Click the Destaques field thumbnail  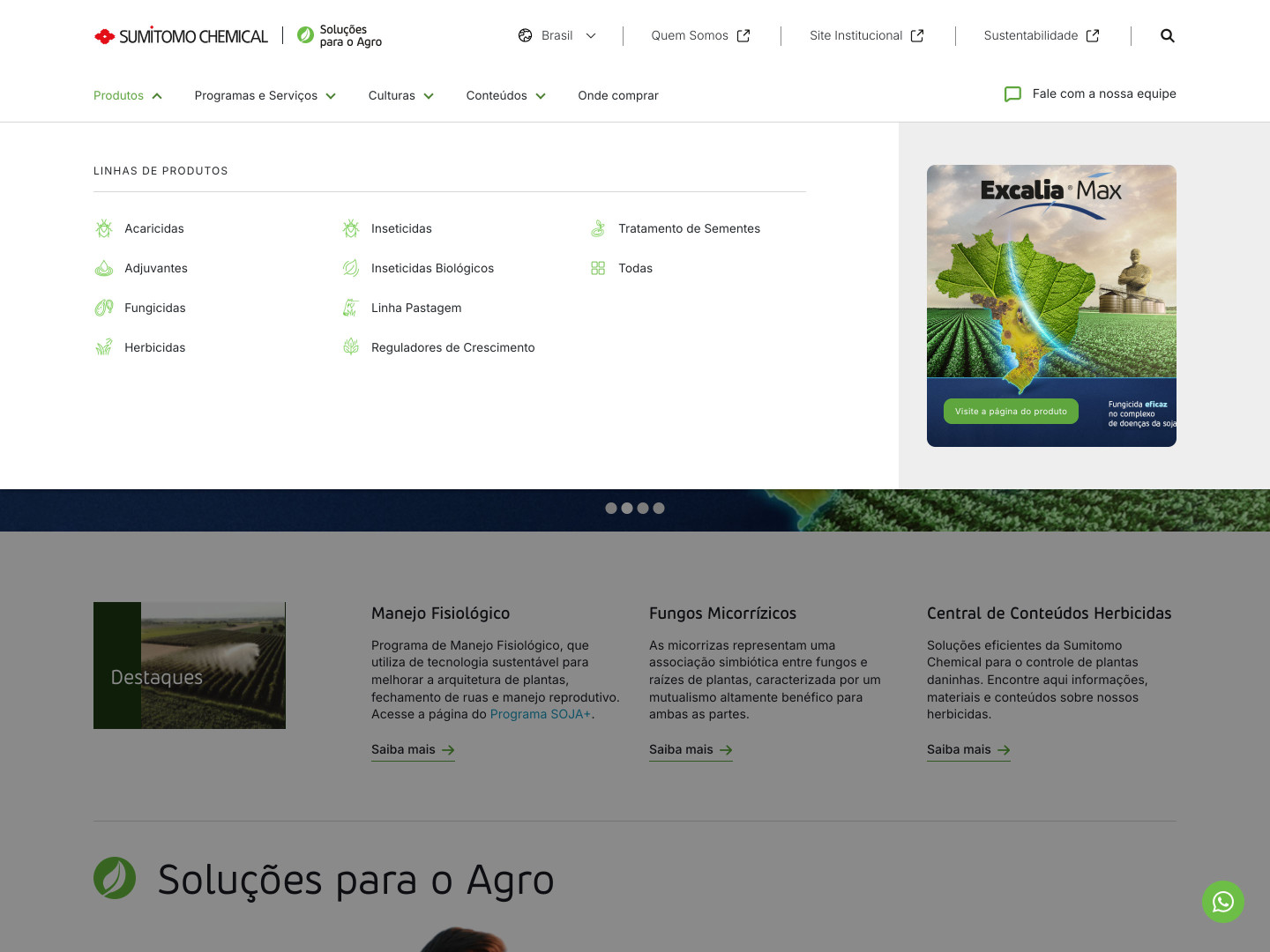pyautogui.click(x=190, y=666)
